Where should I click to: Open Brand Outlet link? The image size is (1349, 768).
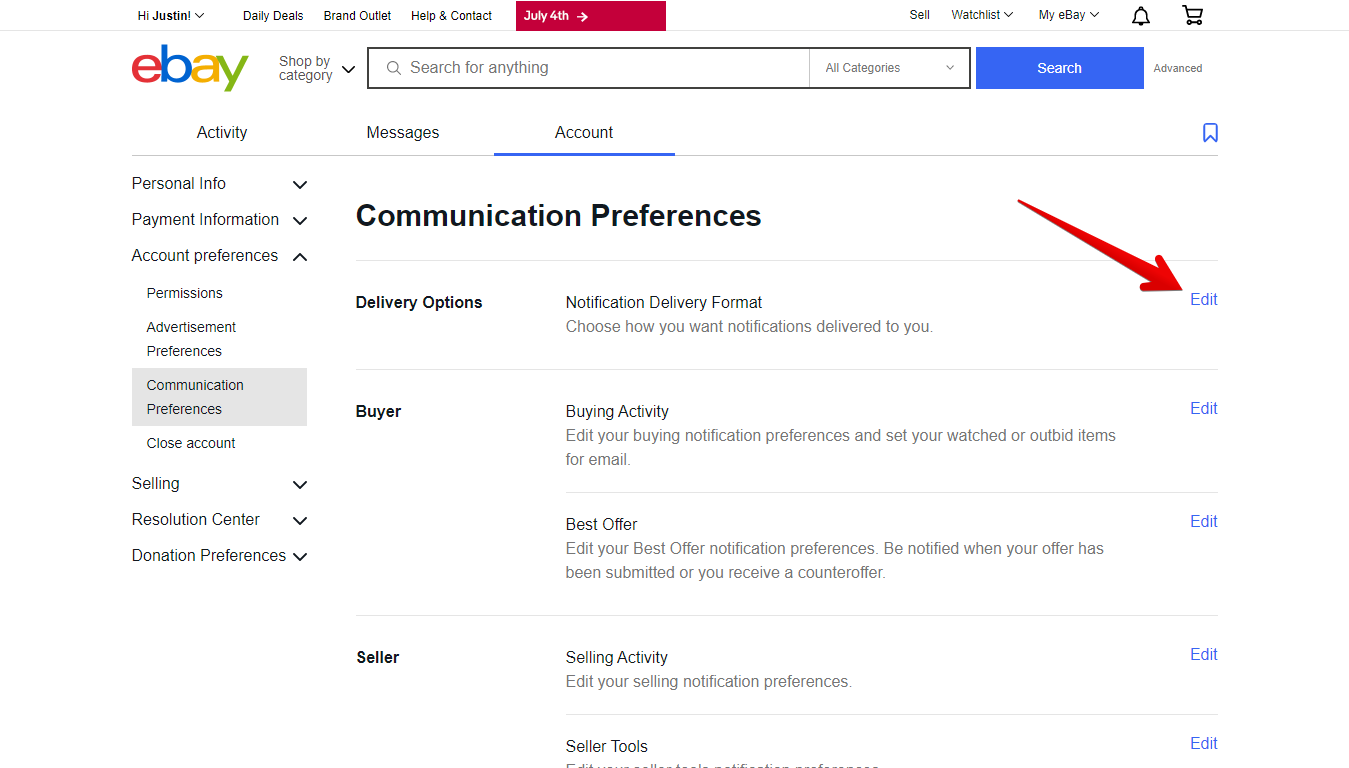tap(357, 16)
